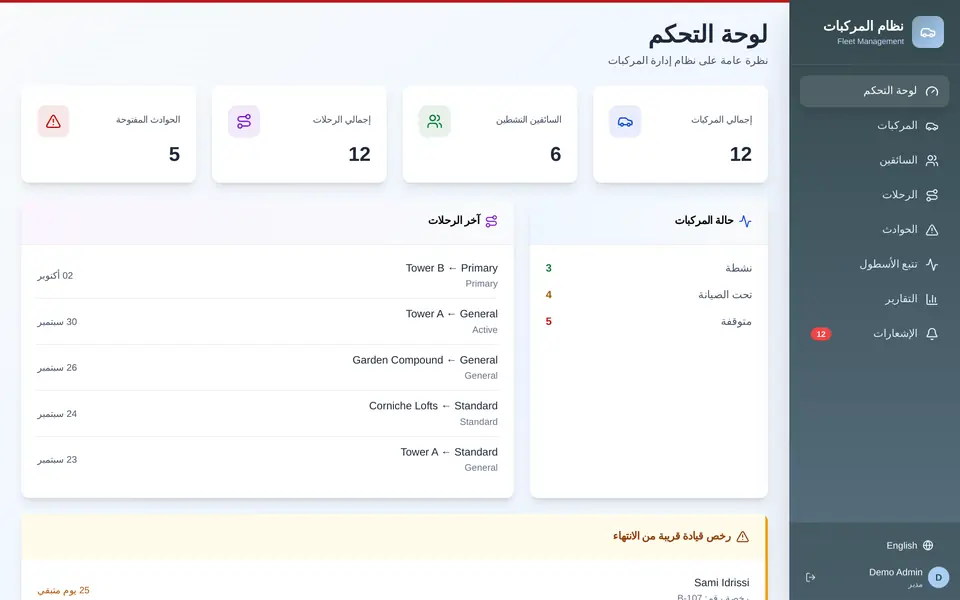Click the incidents warning triangle icon in sidebar
The width and height of the screenshot is (960, 600).
(x=932, y=230)
